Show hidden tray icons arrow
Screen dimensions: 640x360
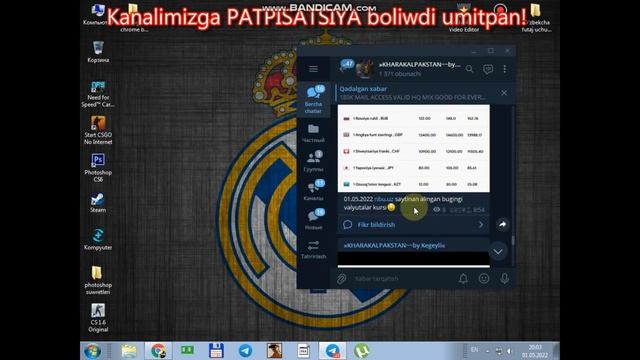(x=487, y=351)
